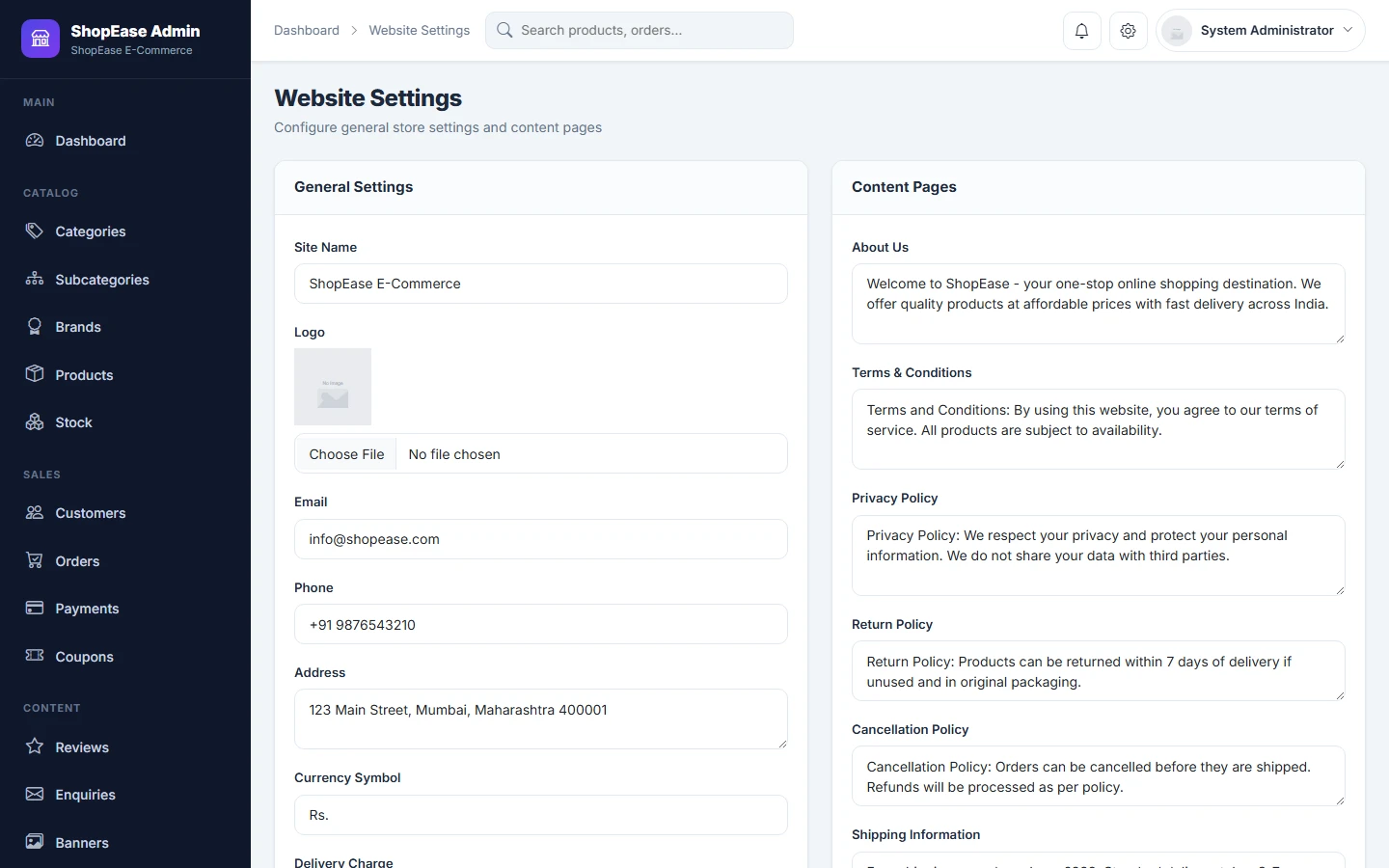Image resolution: width=1389 pixels, height=868 pixels.
Task: Click the Brands award icon
Action: pos(35,327)
